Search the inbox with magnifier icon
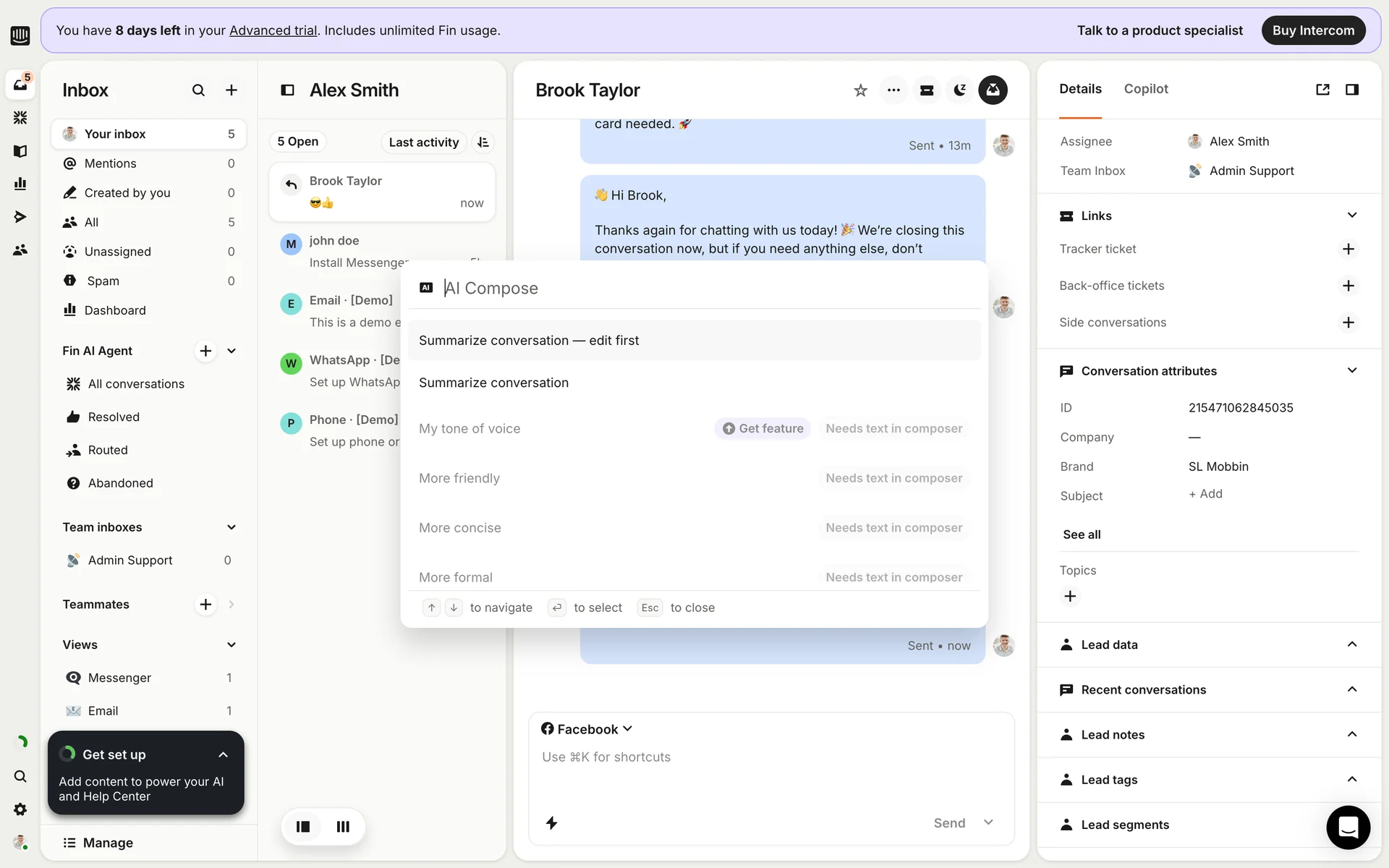The width and height of the screenshot is (1389, 868). click(198, 90)
